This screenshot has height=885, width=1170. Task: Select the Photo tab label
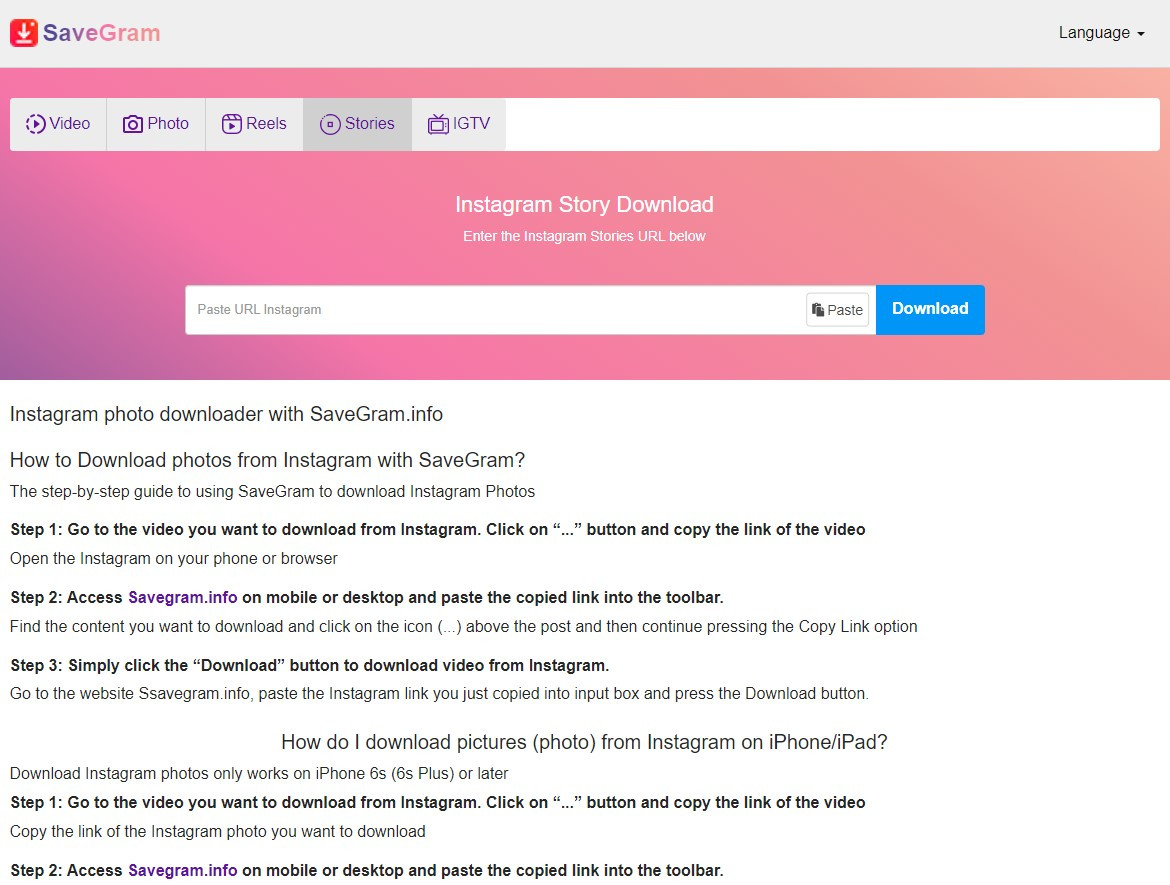(x=168, y=124)
